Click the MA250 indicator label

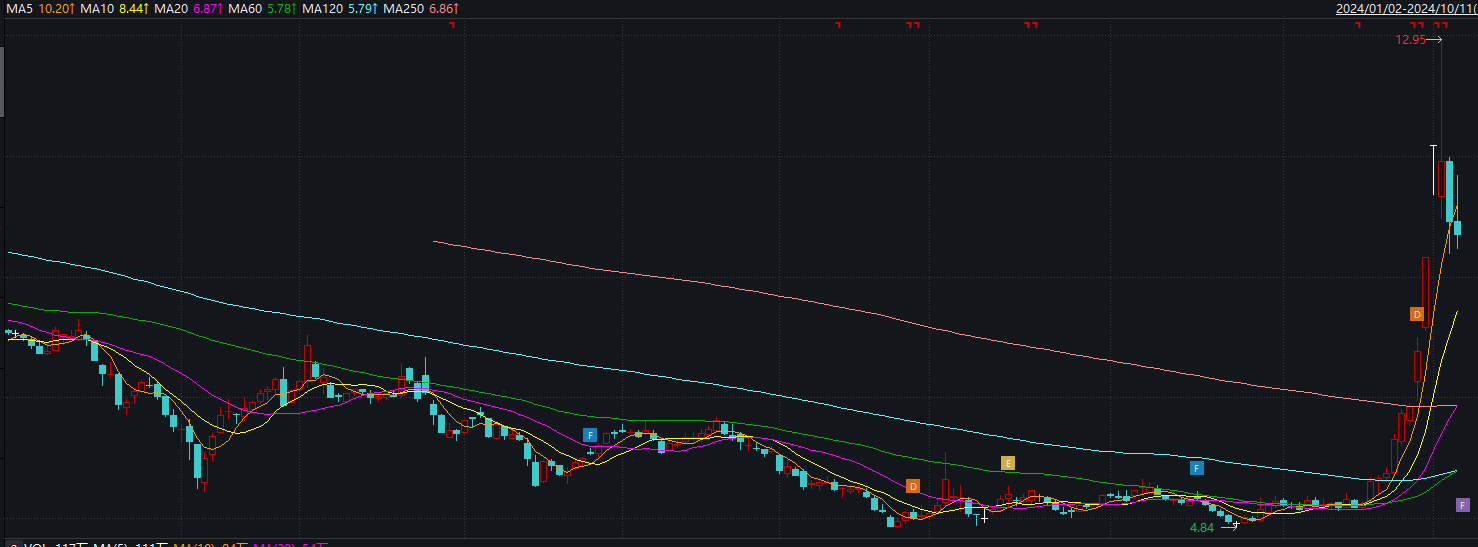click(405, 9)
